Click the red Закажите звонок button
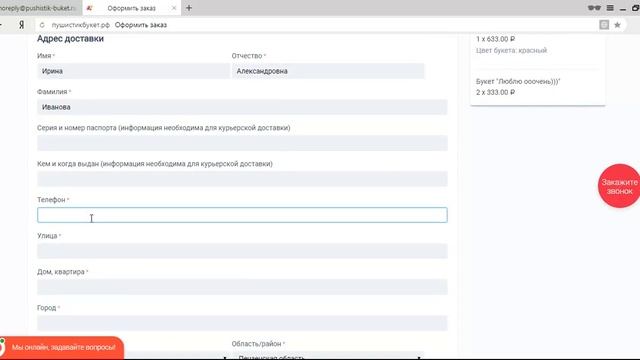Viewport: 640px width, 360px height. click(619, 186)
